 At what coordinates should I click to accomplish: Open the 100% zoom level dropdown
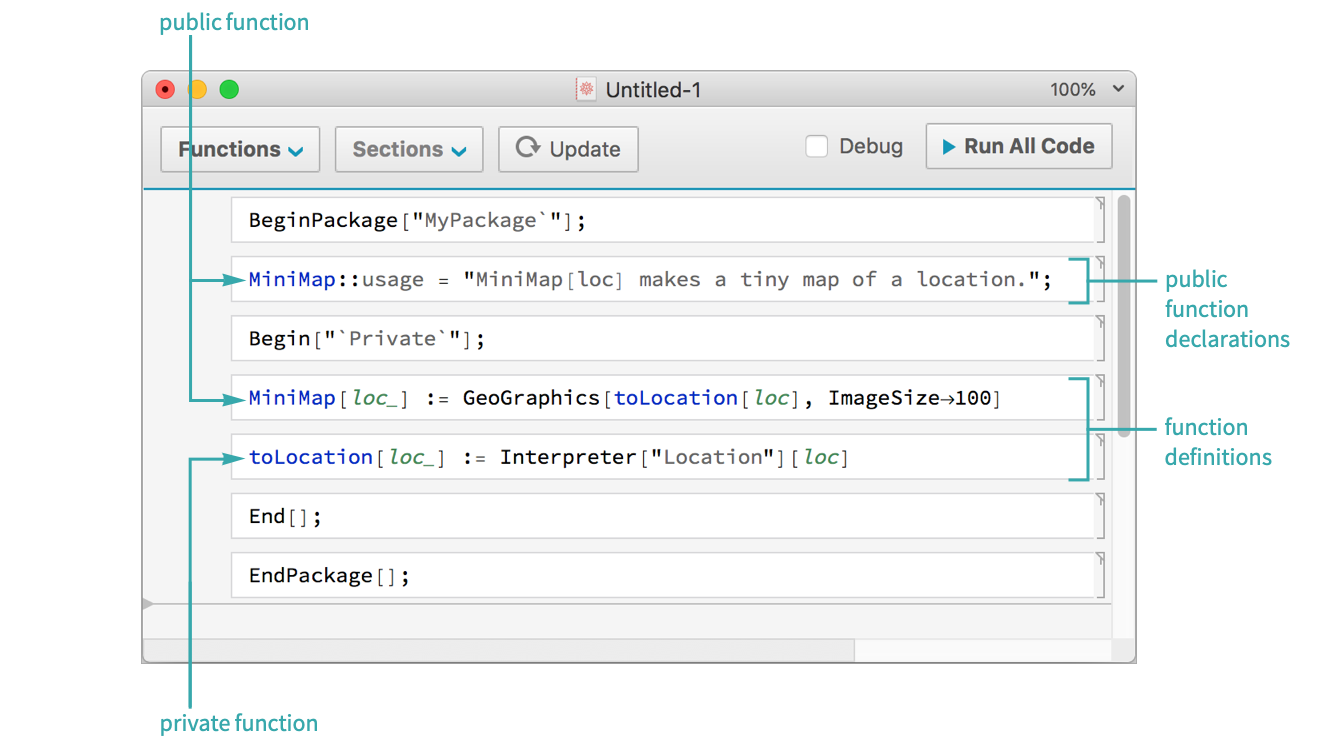[1086, 90]
